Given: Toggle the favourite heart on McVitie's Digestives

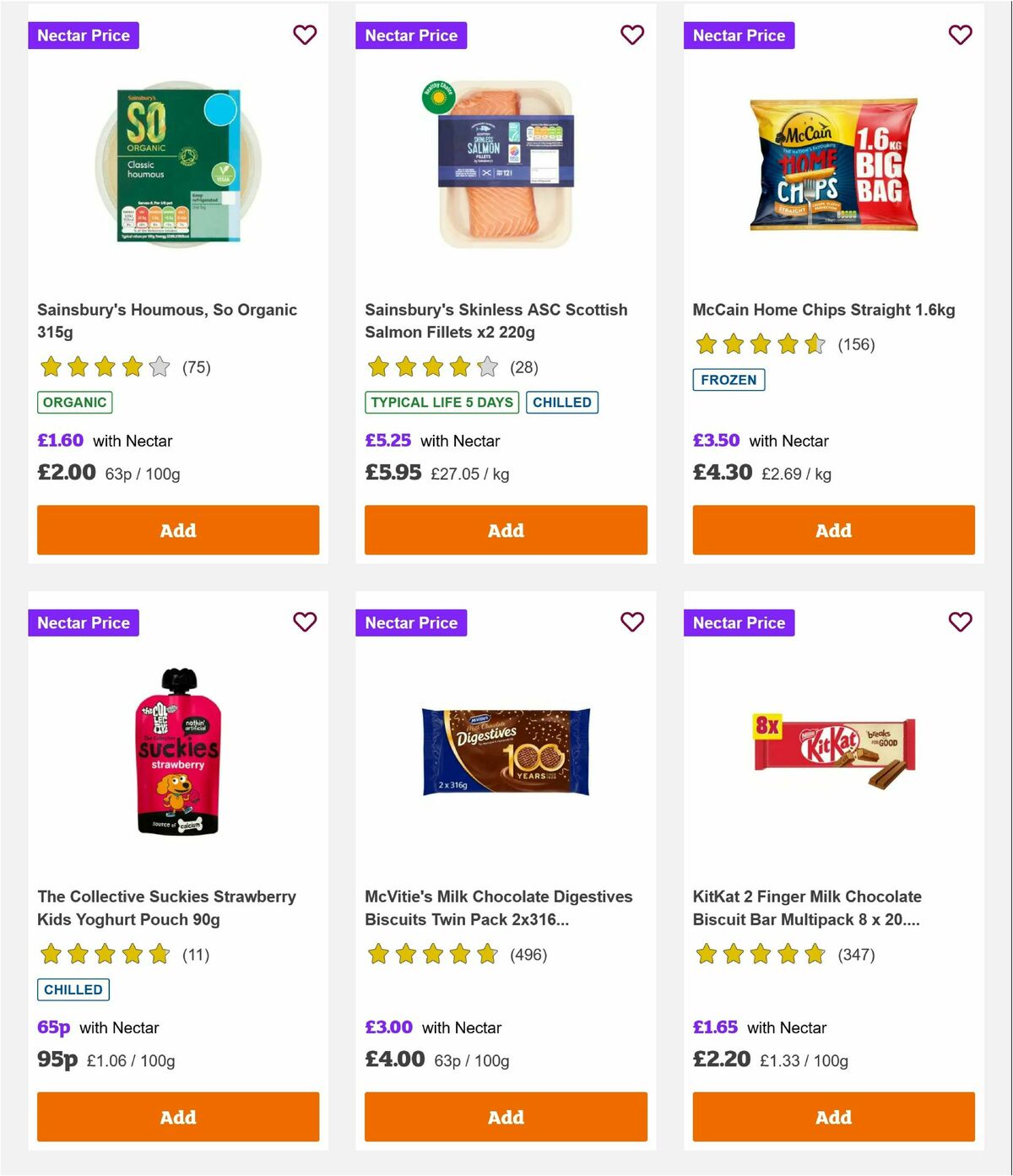Looking at the screenshot, I should point(632,621).
